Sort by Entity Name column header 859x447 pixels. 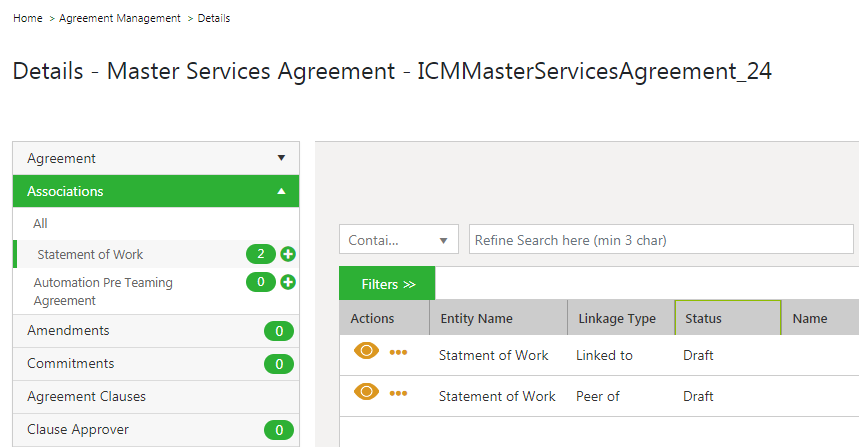coord(476,318)
